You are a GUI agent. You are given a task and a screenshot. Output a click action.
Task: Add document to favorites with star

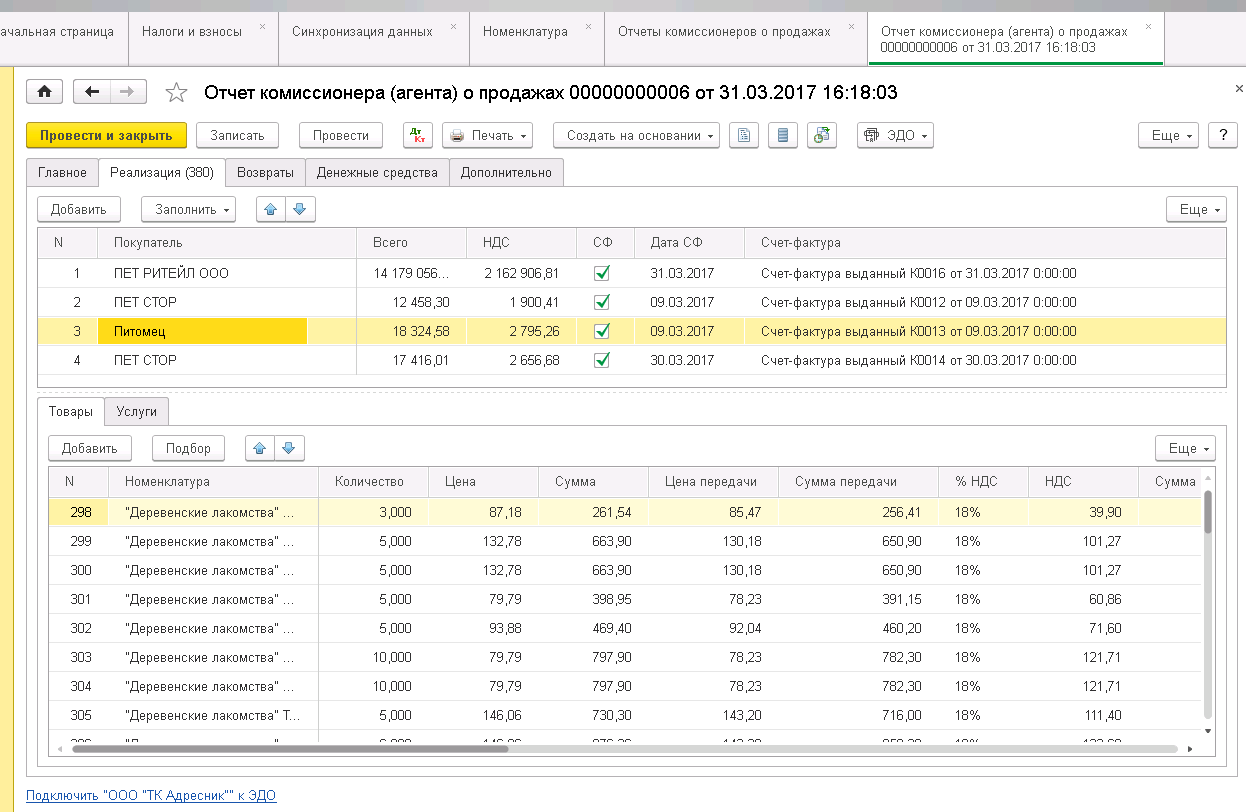[x=176, y=93]
